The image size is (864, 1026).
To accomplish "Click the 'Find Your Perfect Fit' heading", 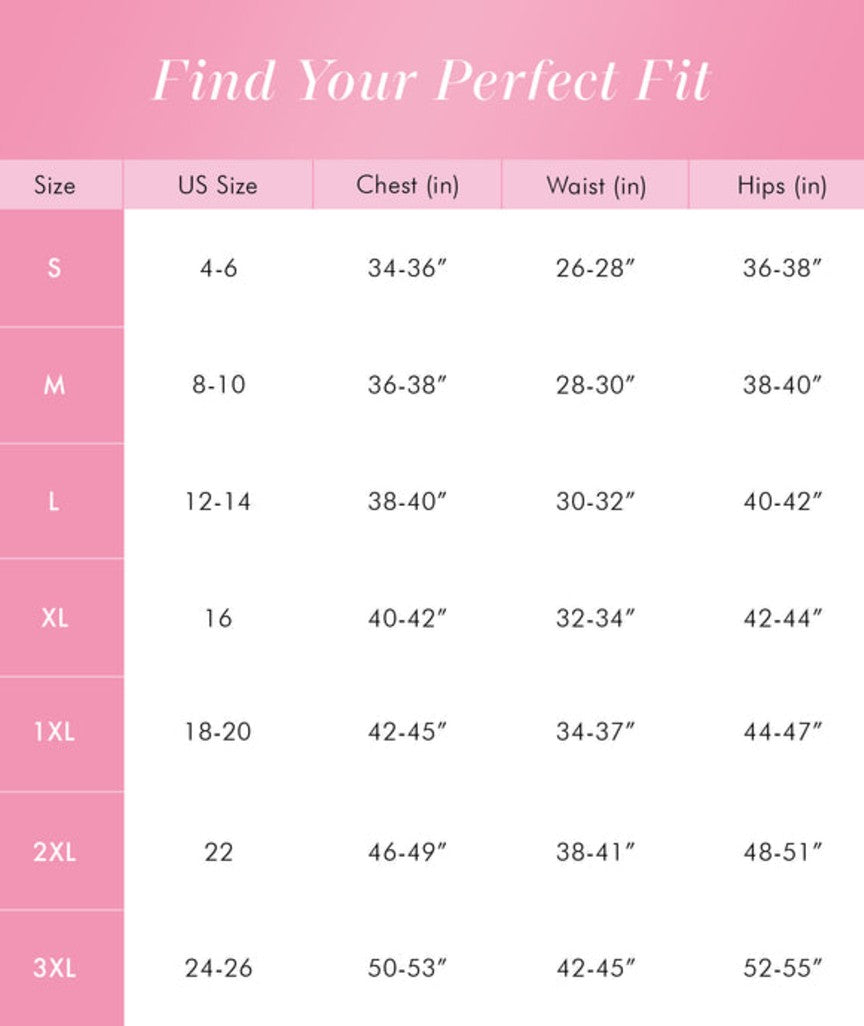I will coord(431,80).
